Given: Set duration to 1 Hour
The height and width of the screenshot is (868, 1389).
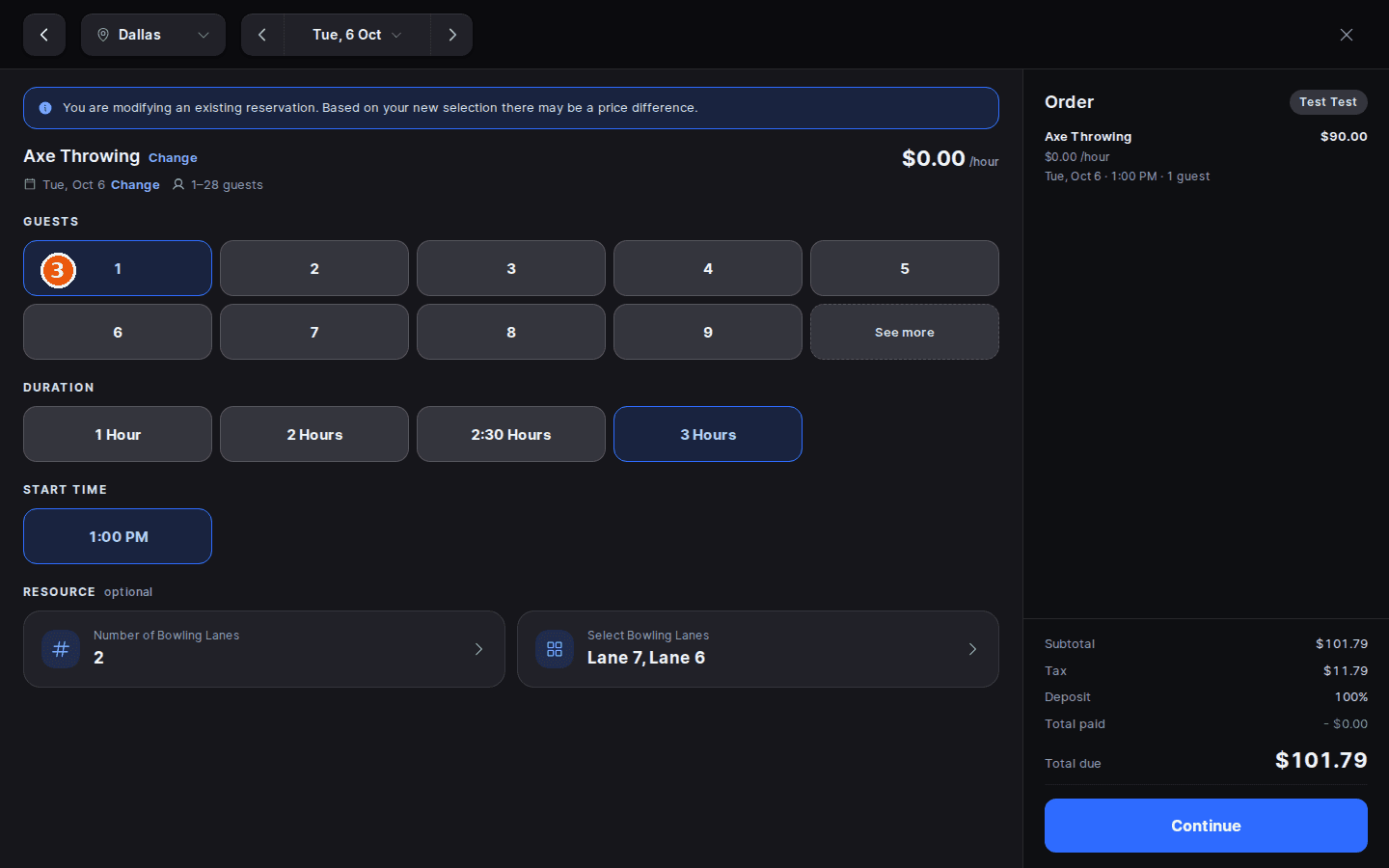Looking at the screenshot, I should pyautogui.click(x=118, y=434).
